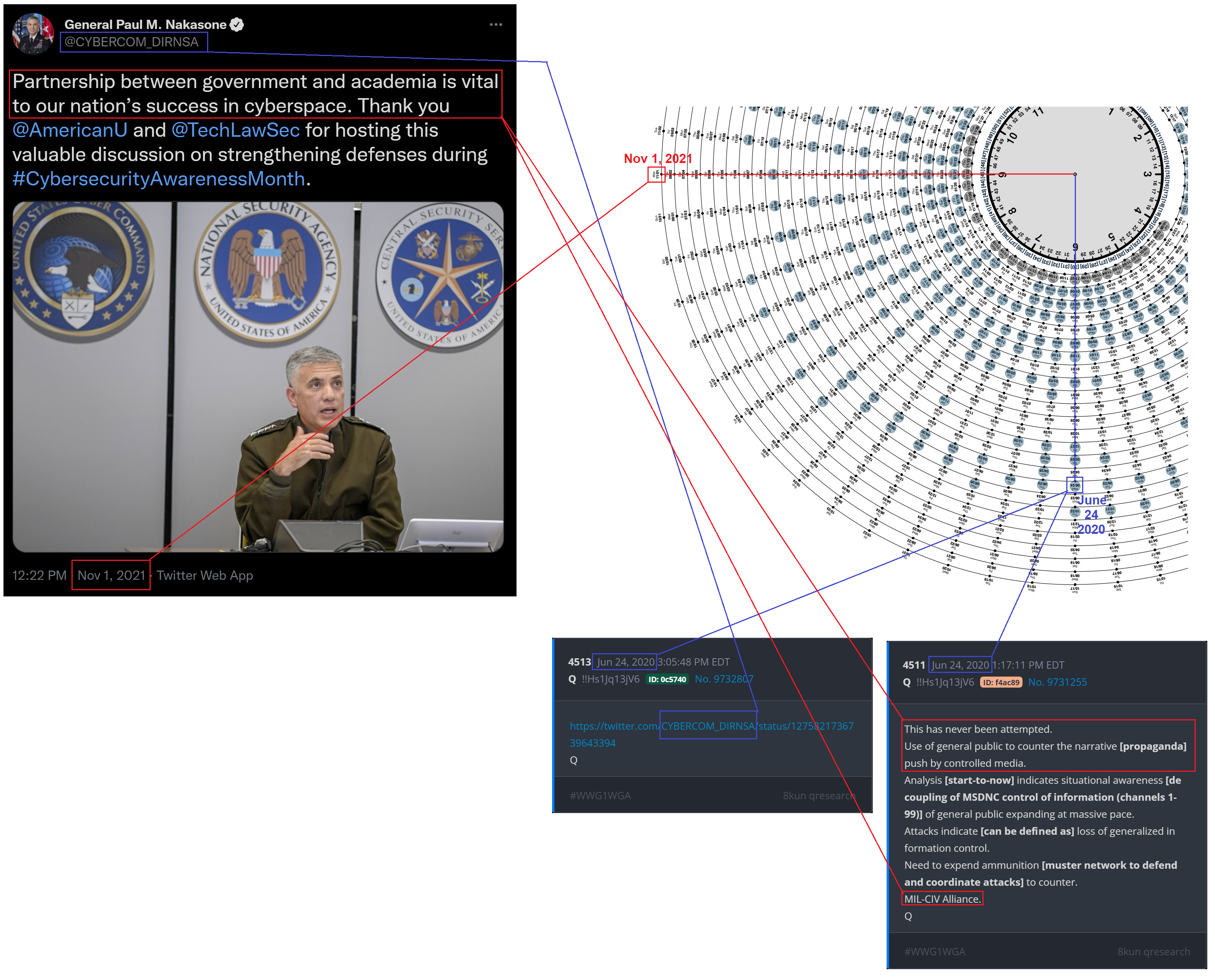Open the General Paul M. Nakasone display name

(x=145, y=24)
